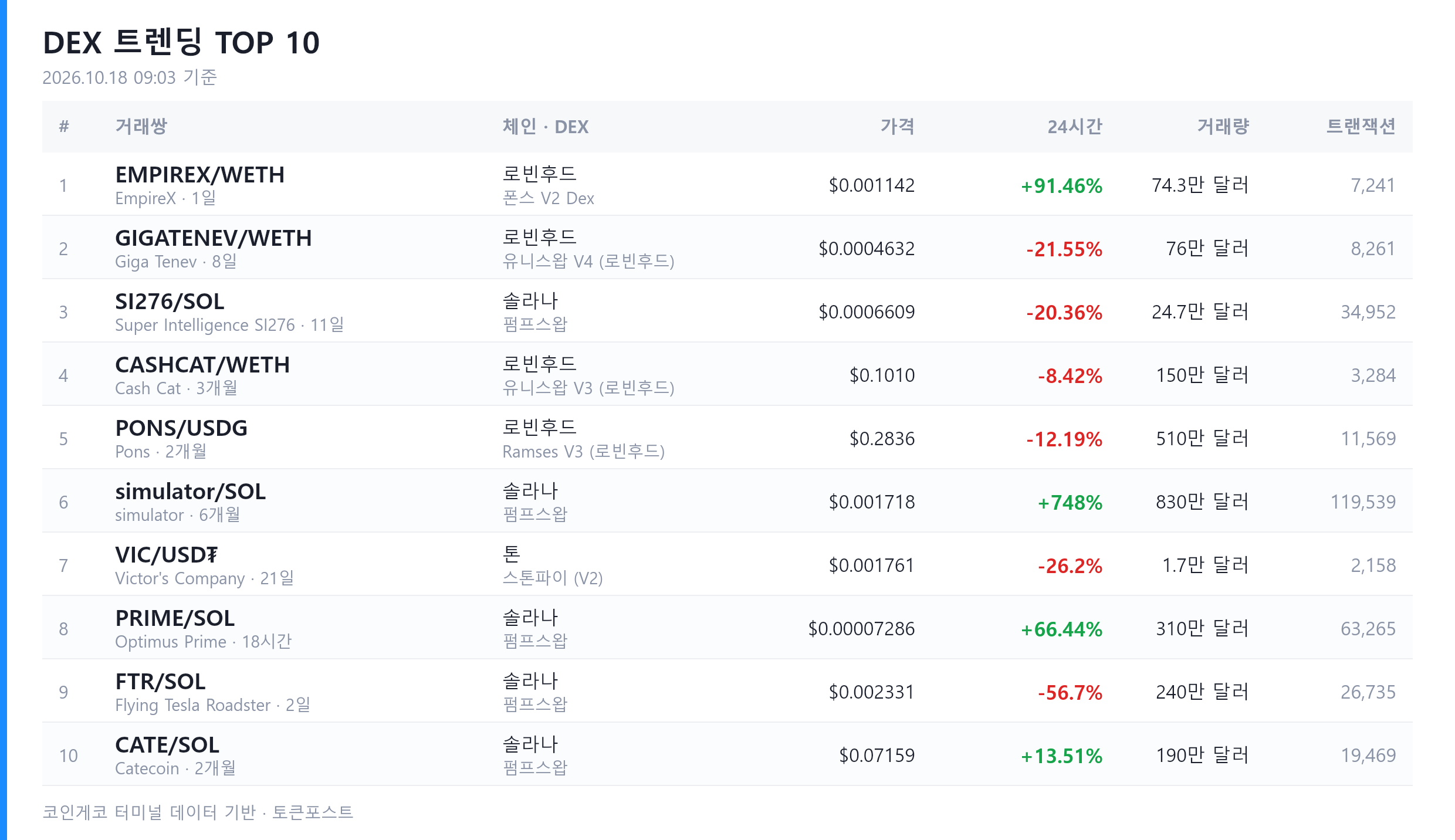Click the 유니스왑 V4 (로빈후드) label
This screenshot has height=840, width=1455.
[588, 262]
